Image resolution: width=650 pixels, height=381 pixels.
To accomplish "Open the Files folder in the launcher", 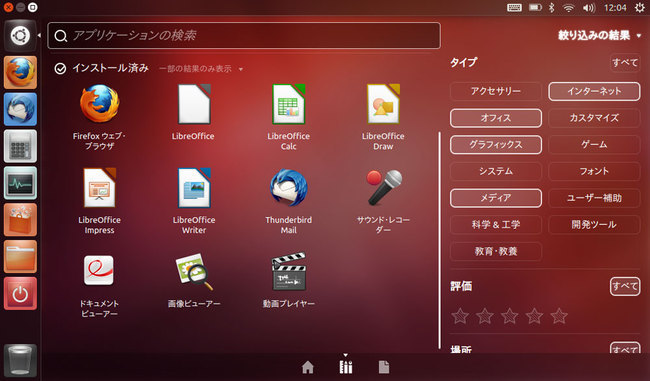I will click(x=20, y=257).
